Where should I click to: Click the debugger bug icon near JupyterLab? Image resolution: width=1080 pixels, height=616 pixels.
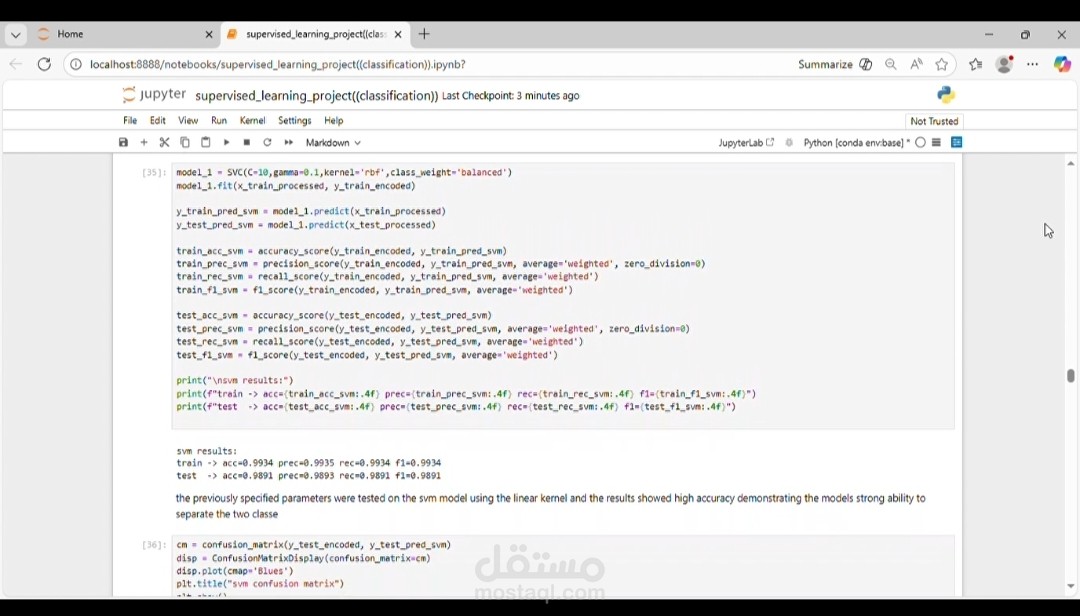pyautogui.click(x=789, y=143)
